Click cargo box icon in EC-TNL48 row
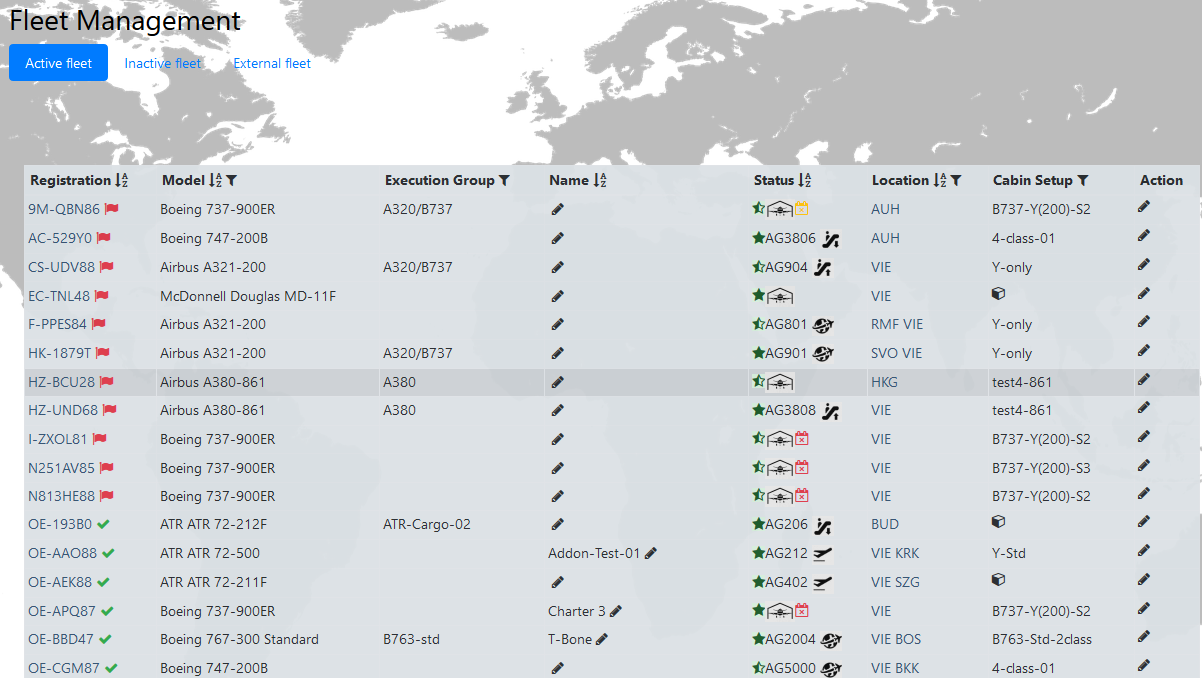The image size is (1202, 678). coord(998,294)
